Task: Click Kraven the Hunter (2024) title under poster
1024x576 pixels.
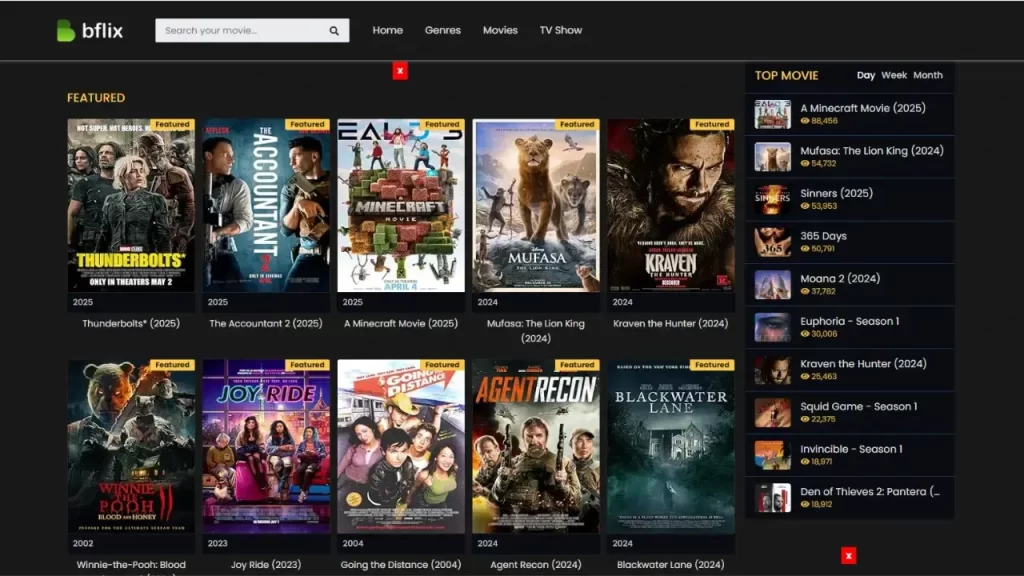Action: (x=671, y=323)
